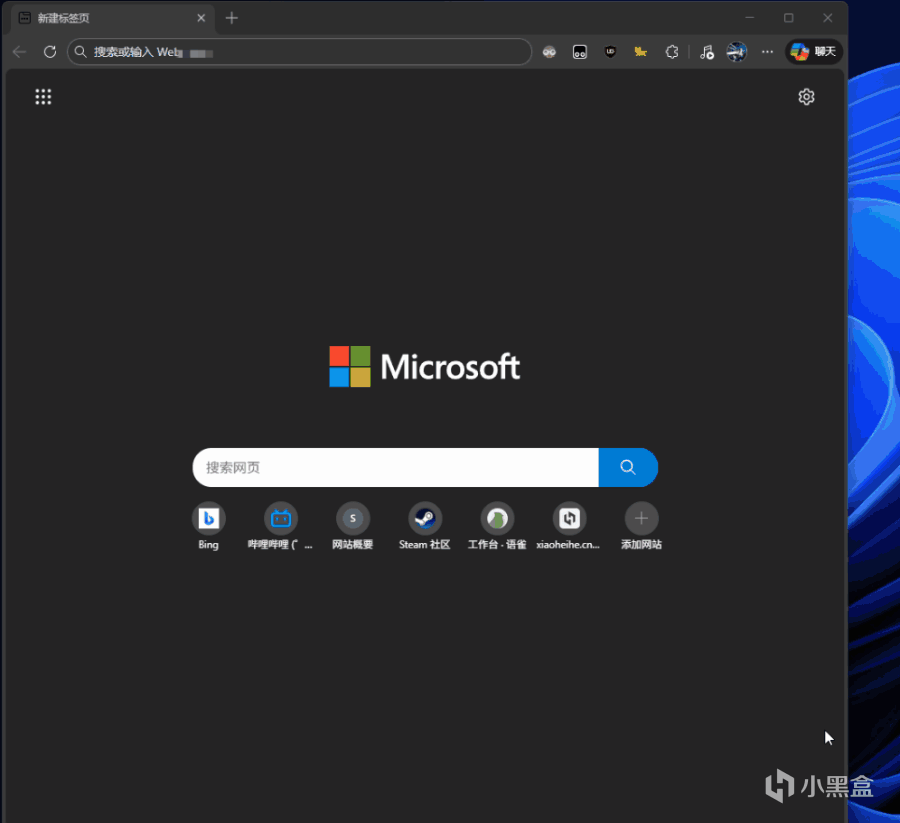
Task: Open the apps grid launcher
Action: (43, 97)
